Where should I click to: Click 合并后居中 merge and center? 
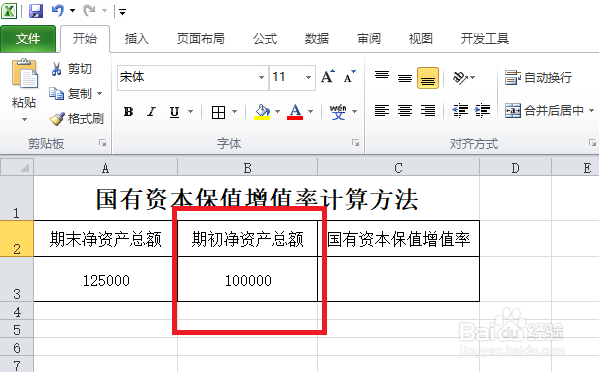point(544,111)
